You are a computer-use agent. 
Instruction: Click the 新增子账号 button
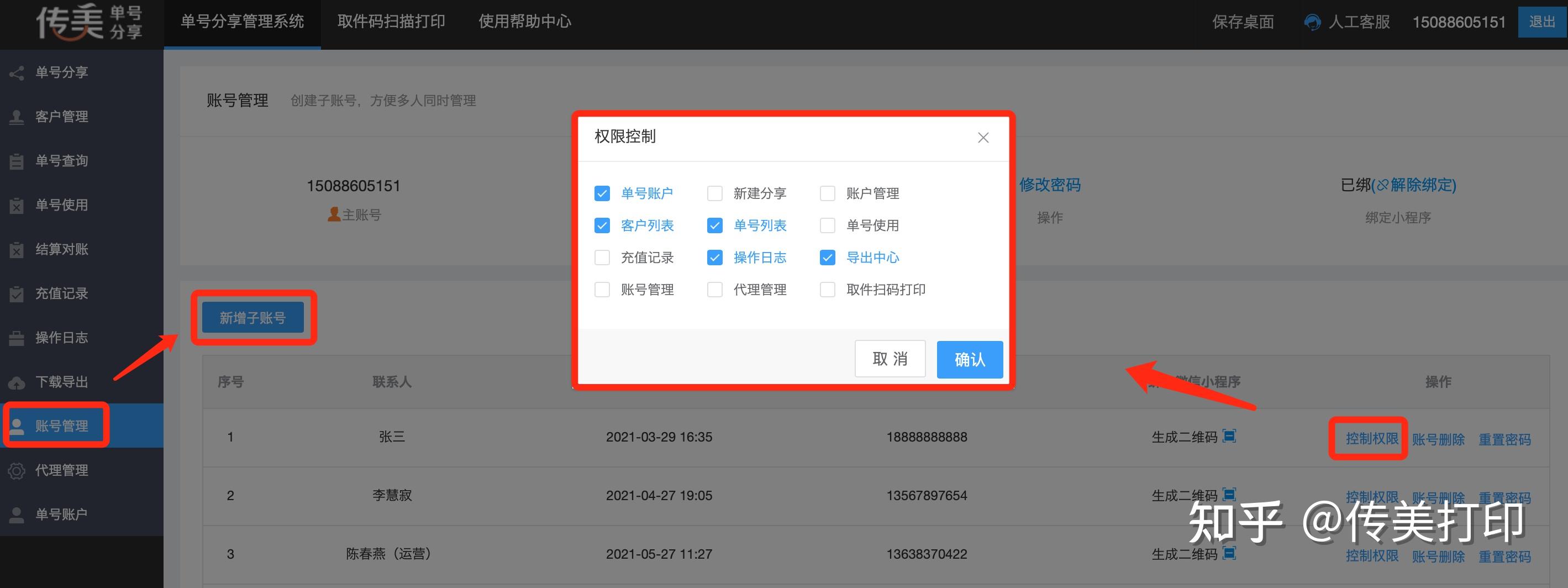tap(252, 318)
